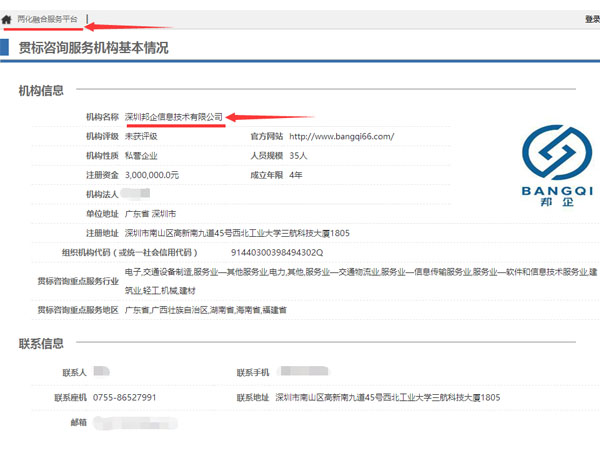Click the 广东省 深圳市 unit address value

pos(151,214)
